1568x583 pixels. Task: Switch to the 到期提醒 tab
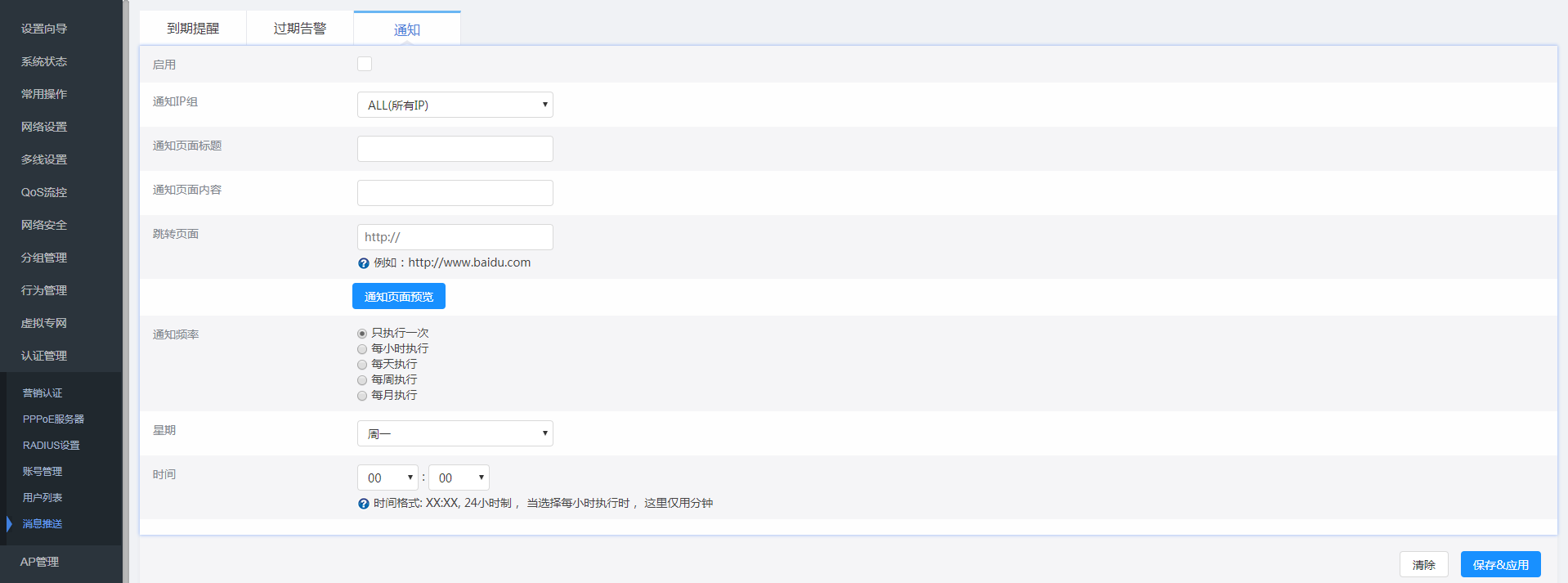point(193,29)
